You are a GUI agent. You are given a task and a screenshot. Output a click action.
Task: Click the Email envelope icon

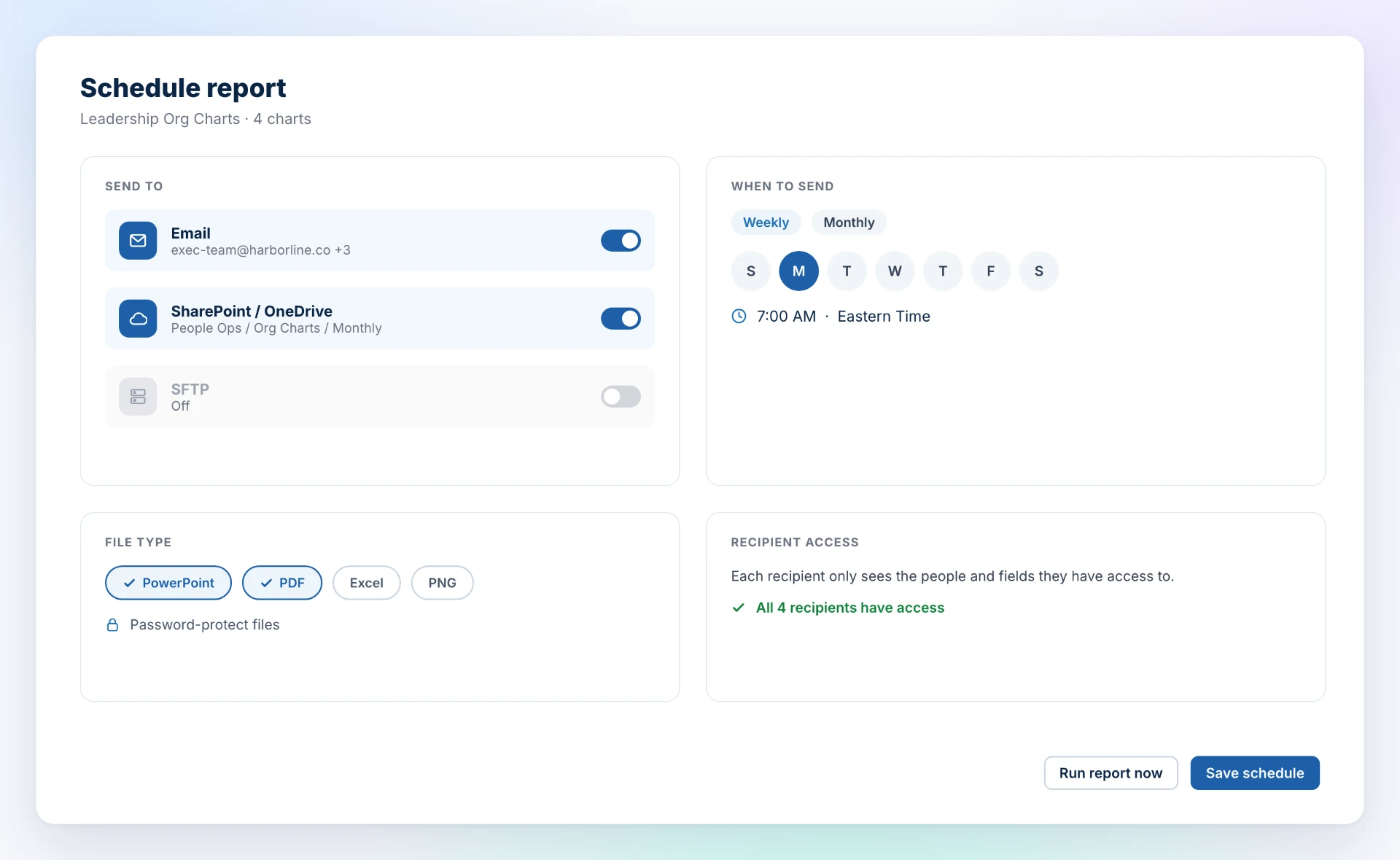tap(138, 241)
